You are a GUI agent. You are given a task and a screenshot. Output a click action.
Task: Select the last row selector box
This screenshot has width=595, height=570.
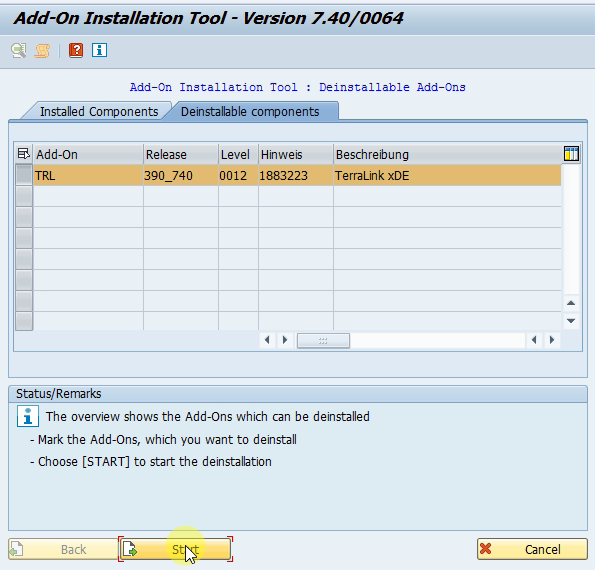click(x=24, y=321)
